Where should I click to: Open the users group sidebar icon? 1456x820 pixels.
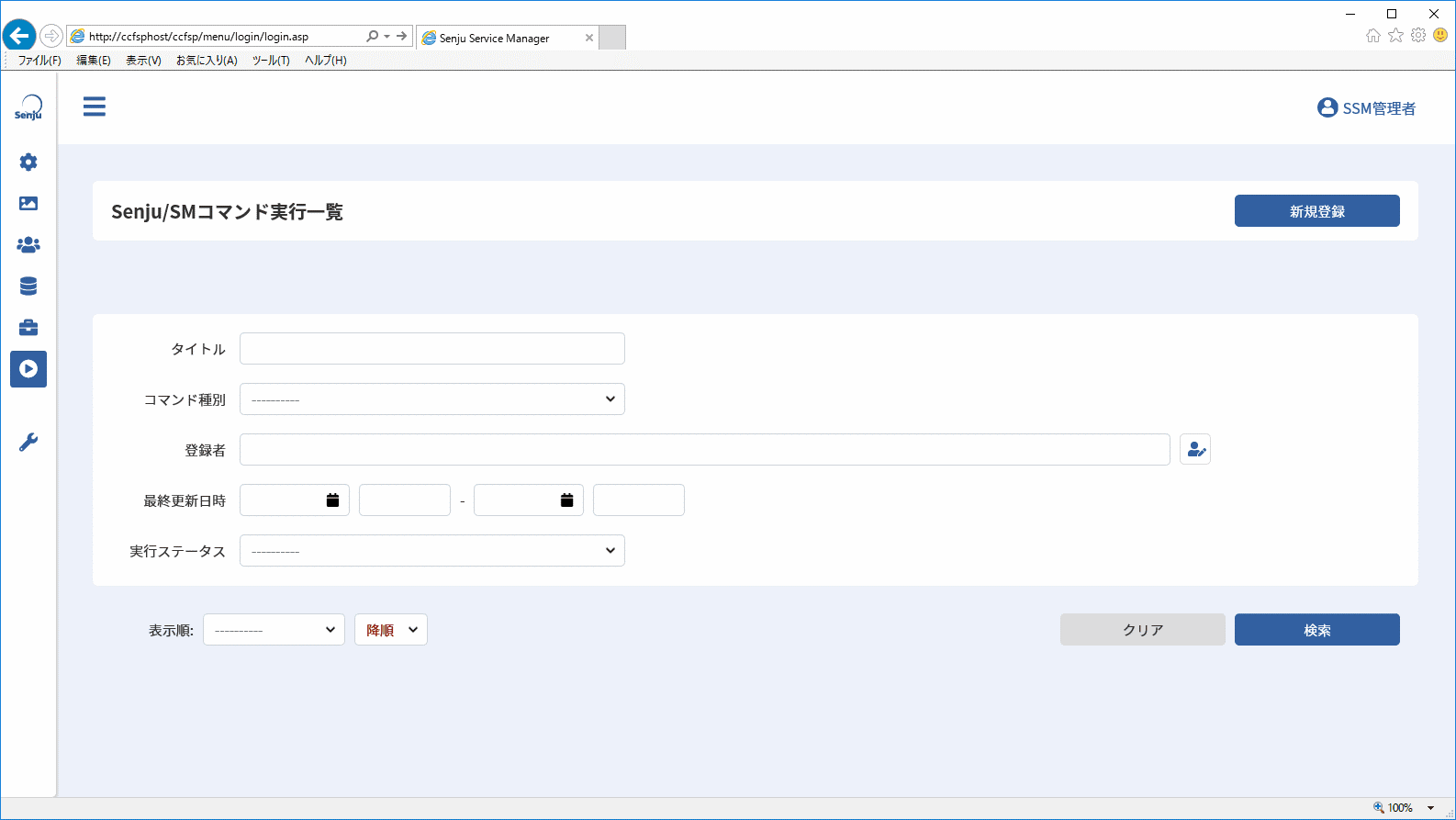tap(28, 245)
